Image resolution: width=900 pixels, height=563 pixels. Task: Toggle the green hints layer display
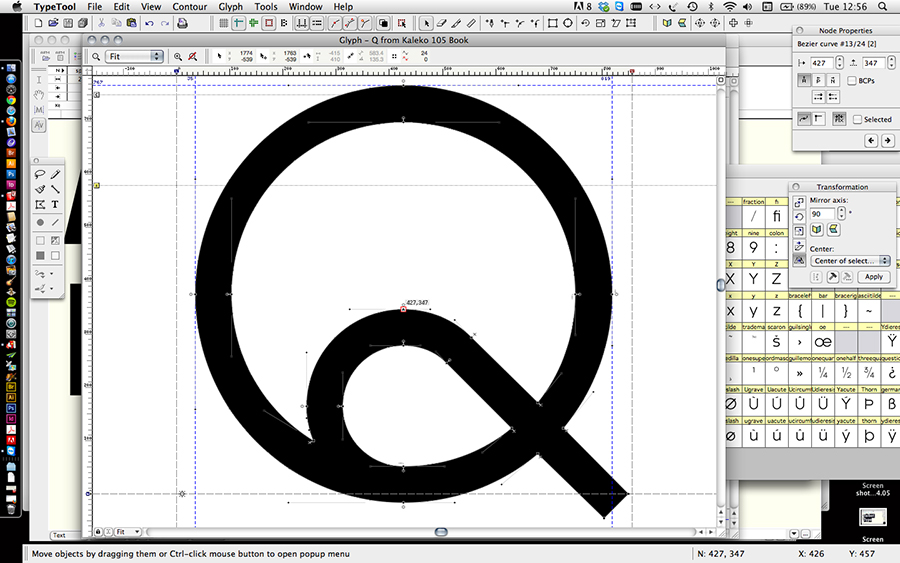pos(253,23)
